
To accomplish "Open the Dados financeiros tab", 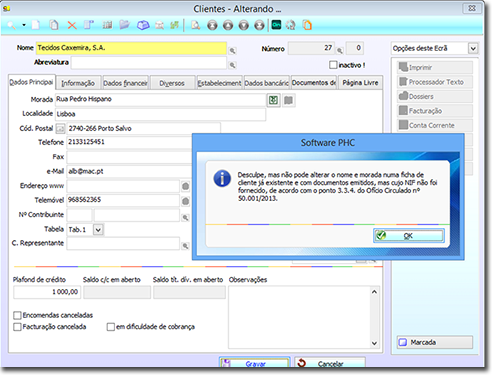I will pos(125,83).
